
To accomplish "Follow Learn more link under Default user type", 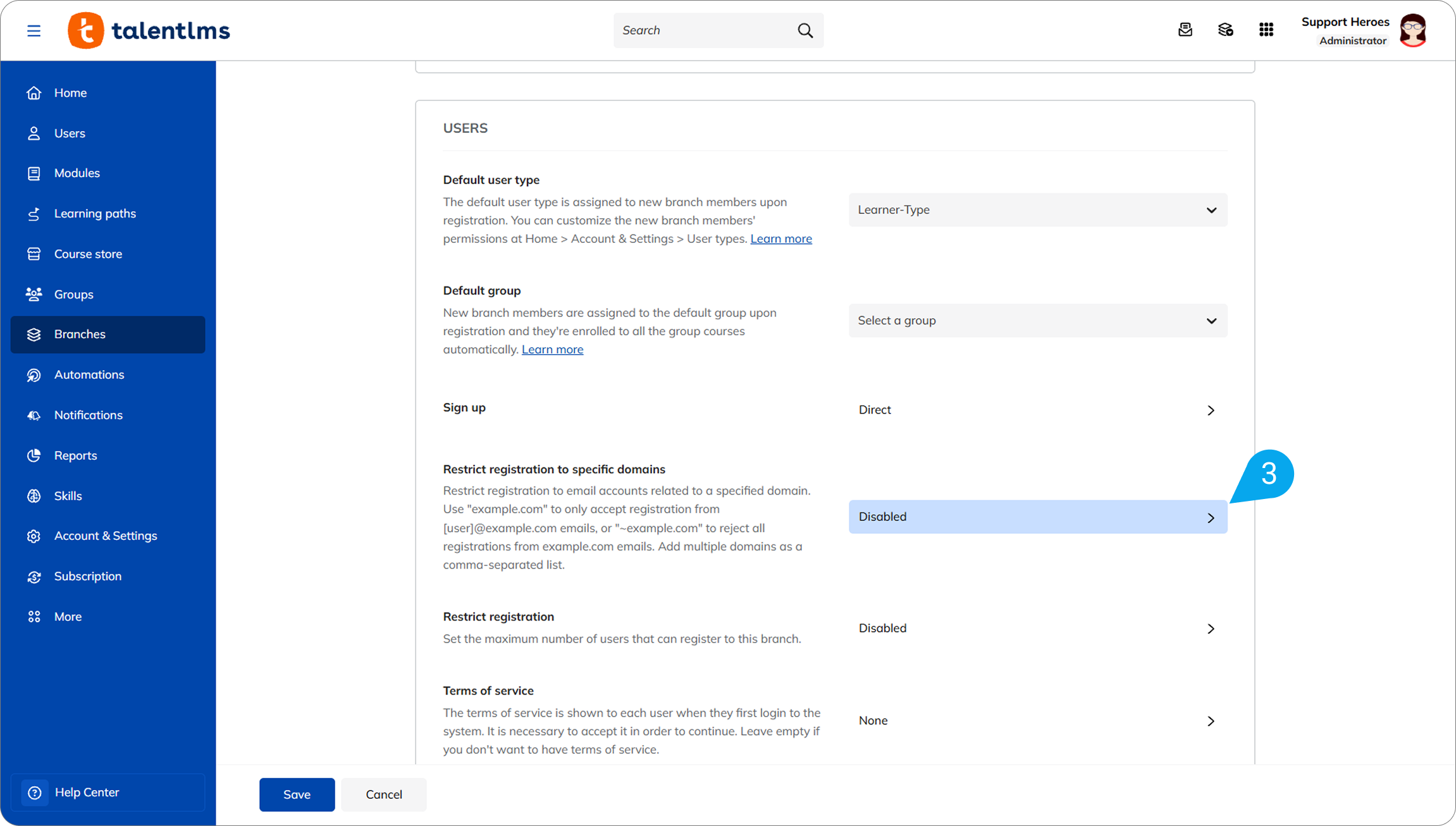I will (781, 239).
